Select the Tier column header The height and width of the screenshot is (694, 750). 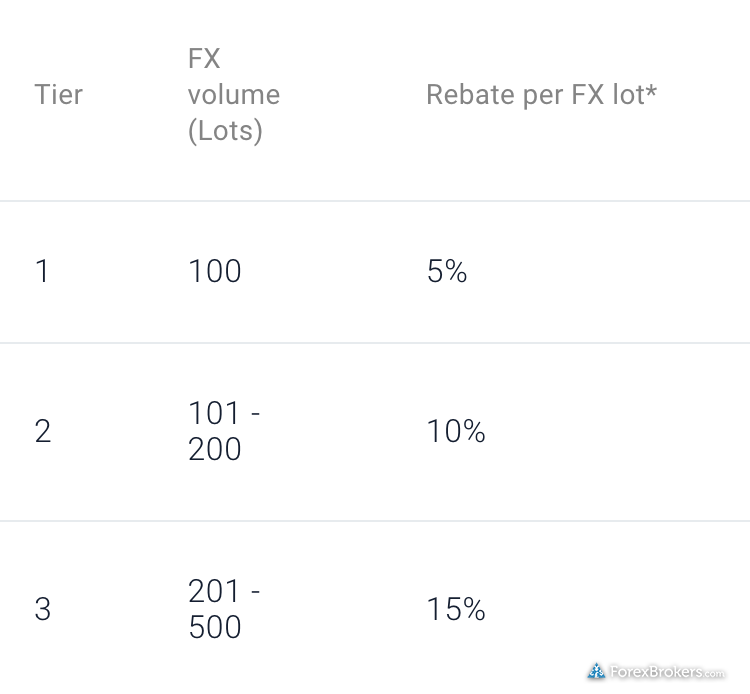[x=59, y=94]
